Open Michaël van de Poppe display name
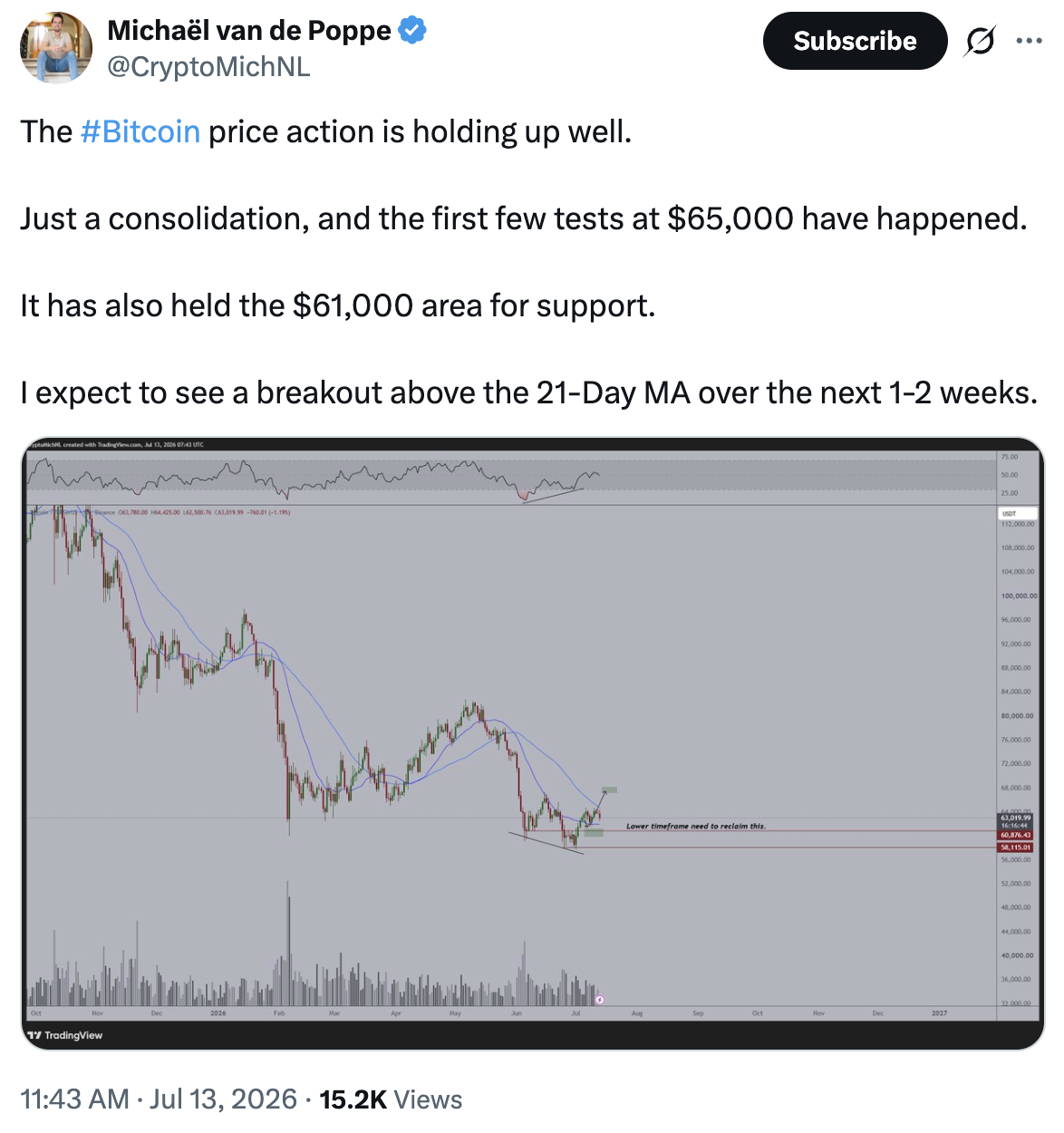This screenshot has height=1133, width=1064. point(249,30)
